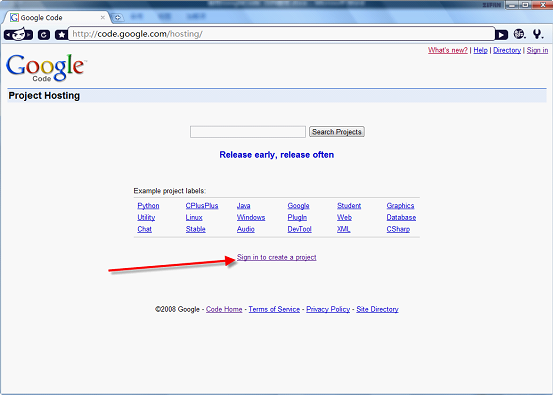The height and width of the screenshot is (395, 553).
Task: Open the Terms of Service footer link
Action: (274, 309)
